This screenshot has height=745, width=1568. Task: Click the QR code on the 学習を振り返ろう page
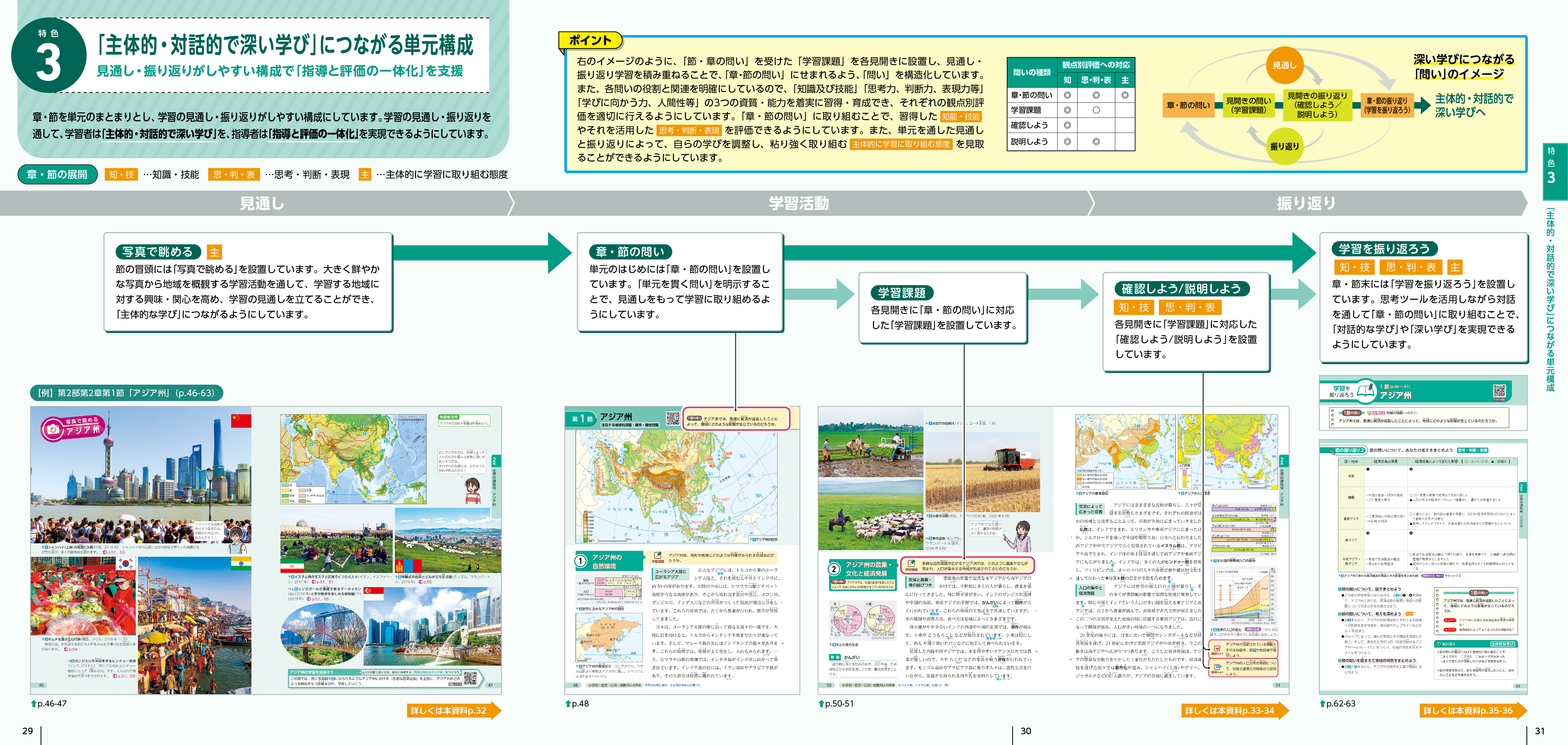click(1499, 391)
